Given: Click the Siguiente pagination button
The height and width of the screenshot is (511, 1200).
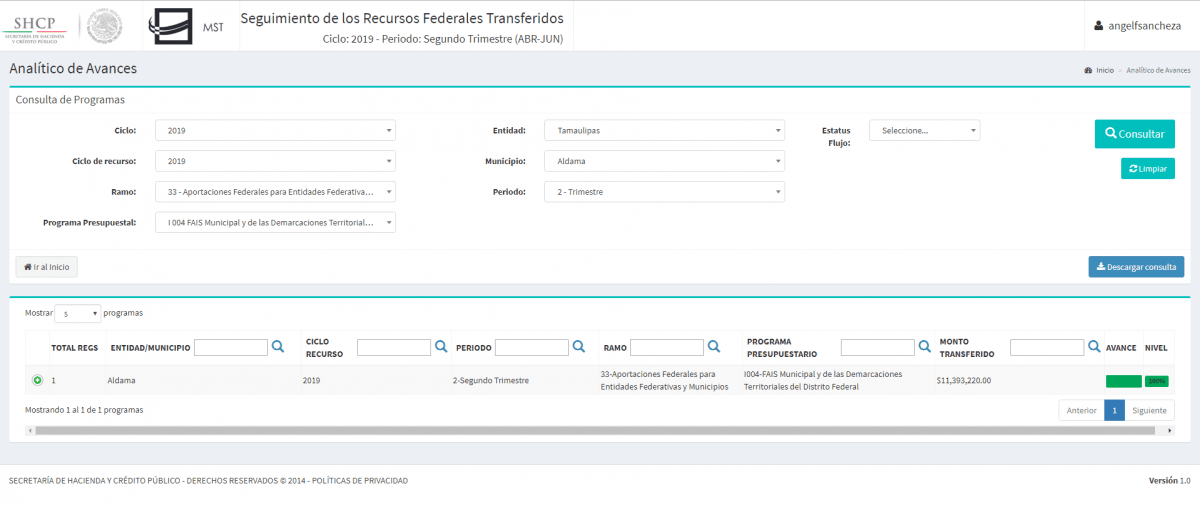Looking at the screenshot, I should pos(1150,410).
